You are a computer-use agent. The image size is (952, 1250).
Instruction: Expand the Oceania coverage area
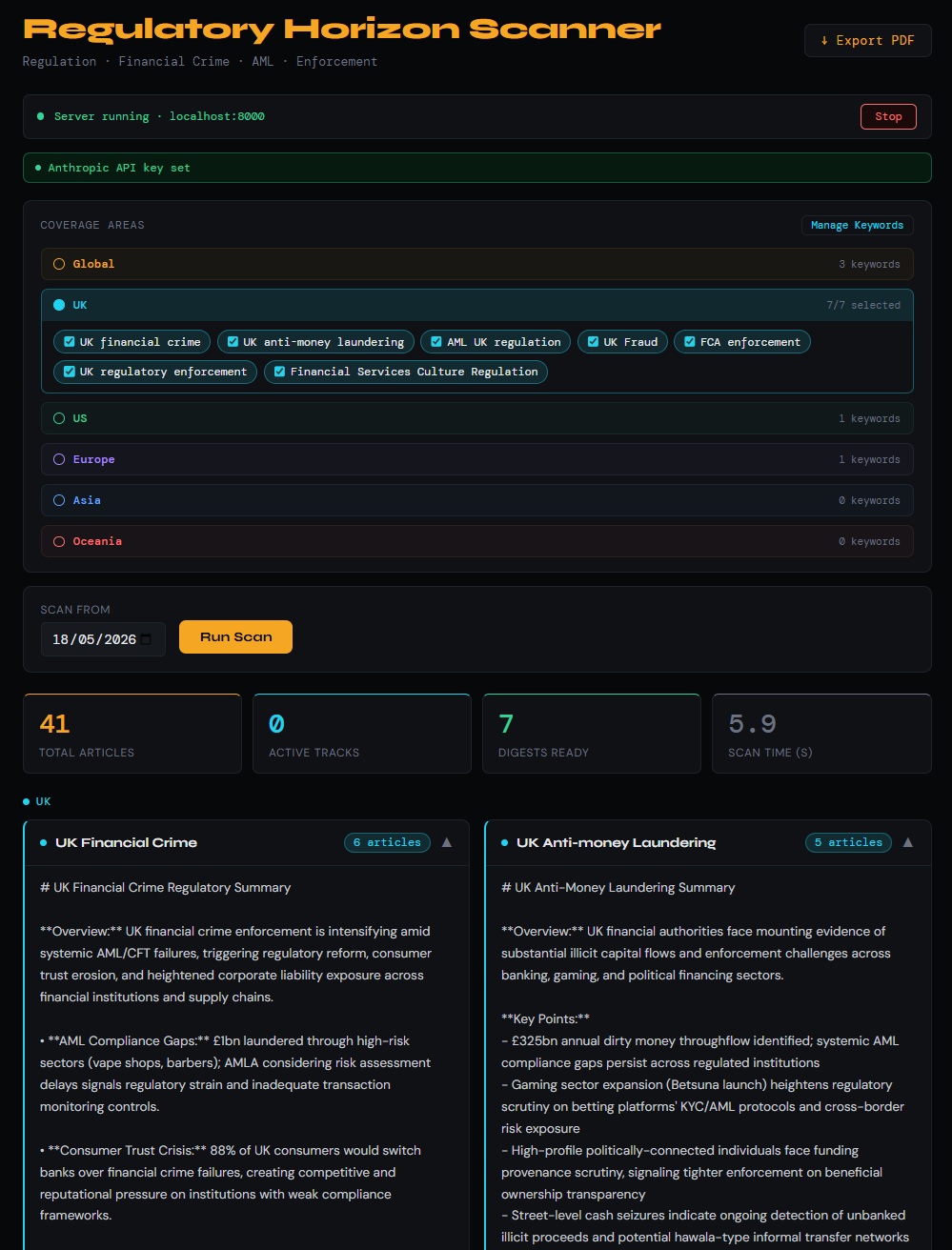pos(476,541)
